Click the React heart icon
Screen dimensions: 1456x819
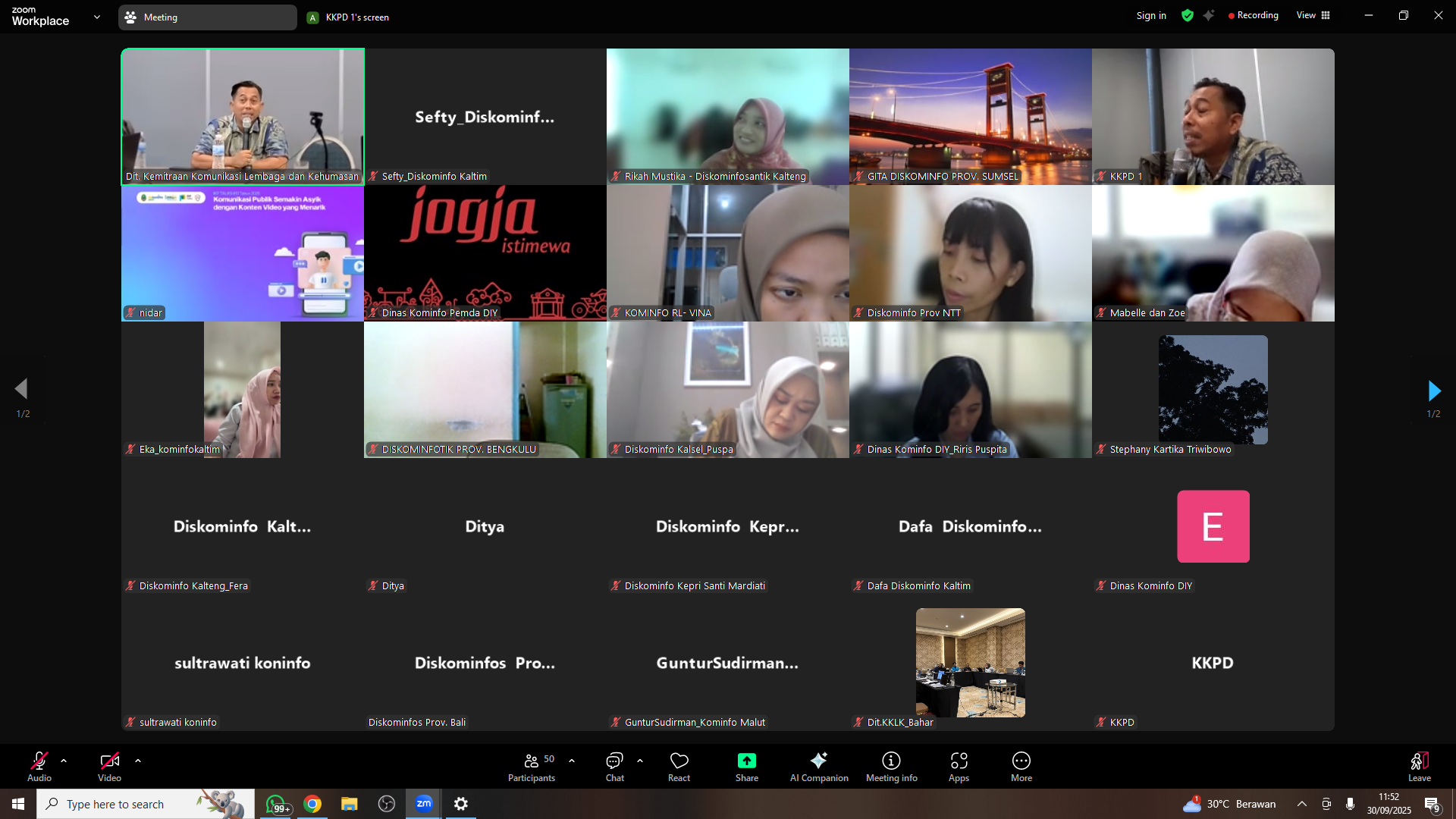point(679,761)
